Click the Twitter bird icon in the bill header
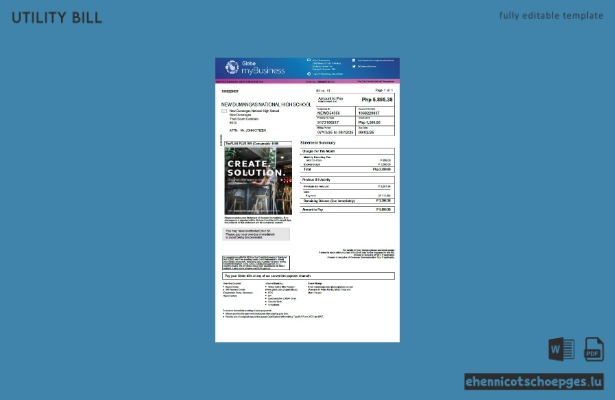 pyautogui.click(x=354, y=66)
